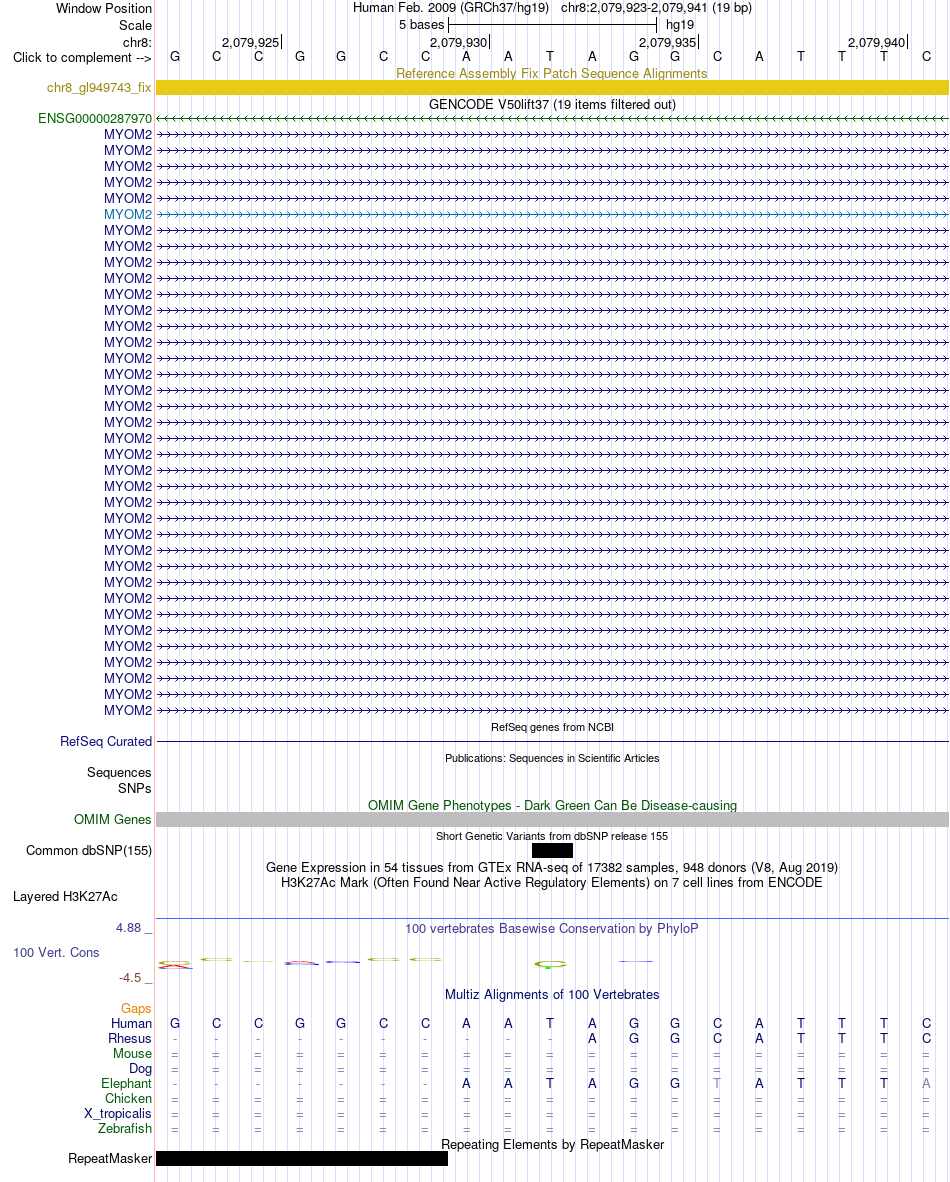Select the "OMIM Genes" track label
Screen dimensions: 950x1182
[112, 819]
